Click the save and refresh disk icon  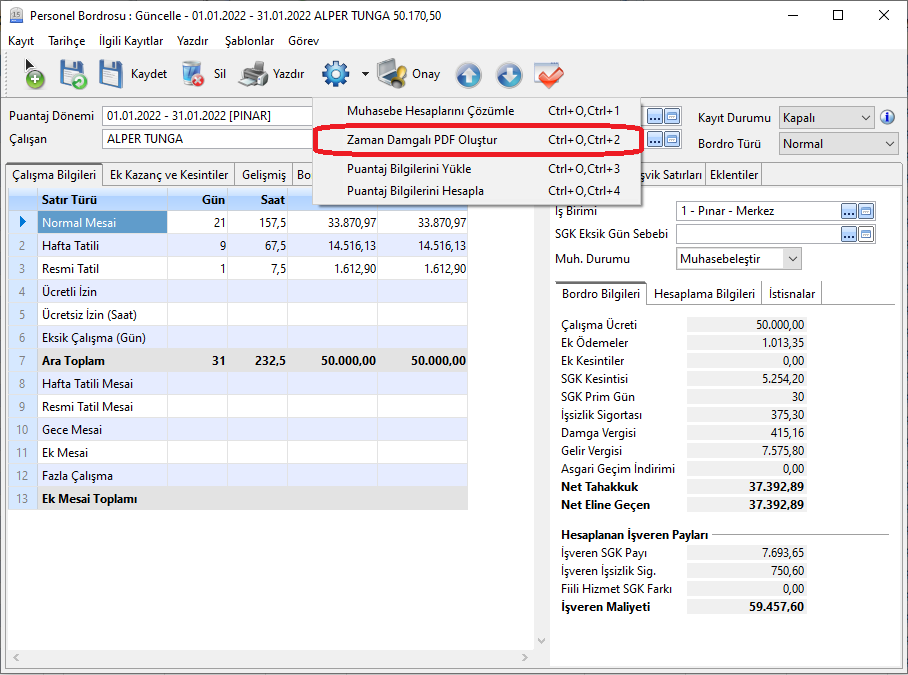pos(73,74)
